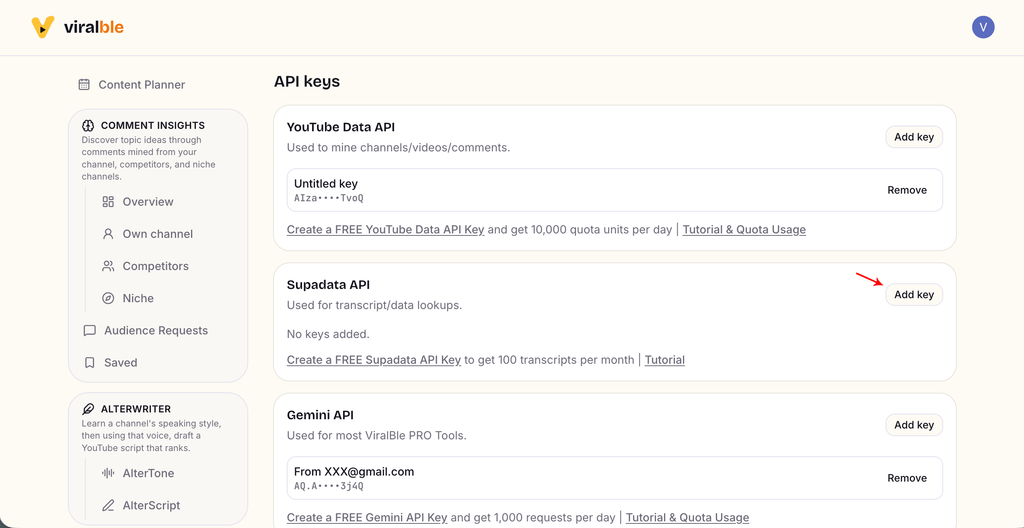Click the Competitors people icon
The width and height of the screenshot is (1024, 528).
pyautogui.click(x=108, y=266)
